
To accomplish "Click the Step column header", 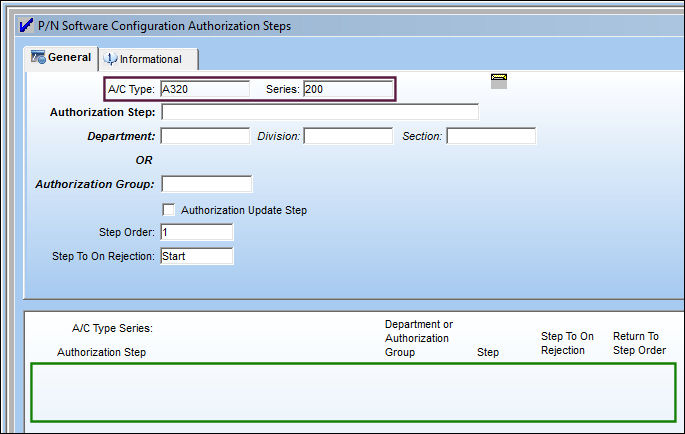I will click(x=488, y=352).
